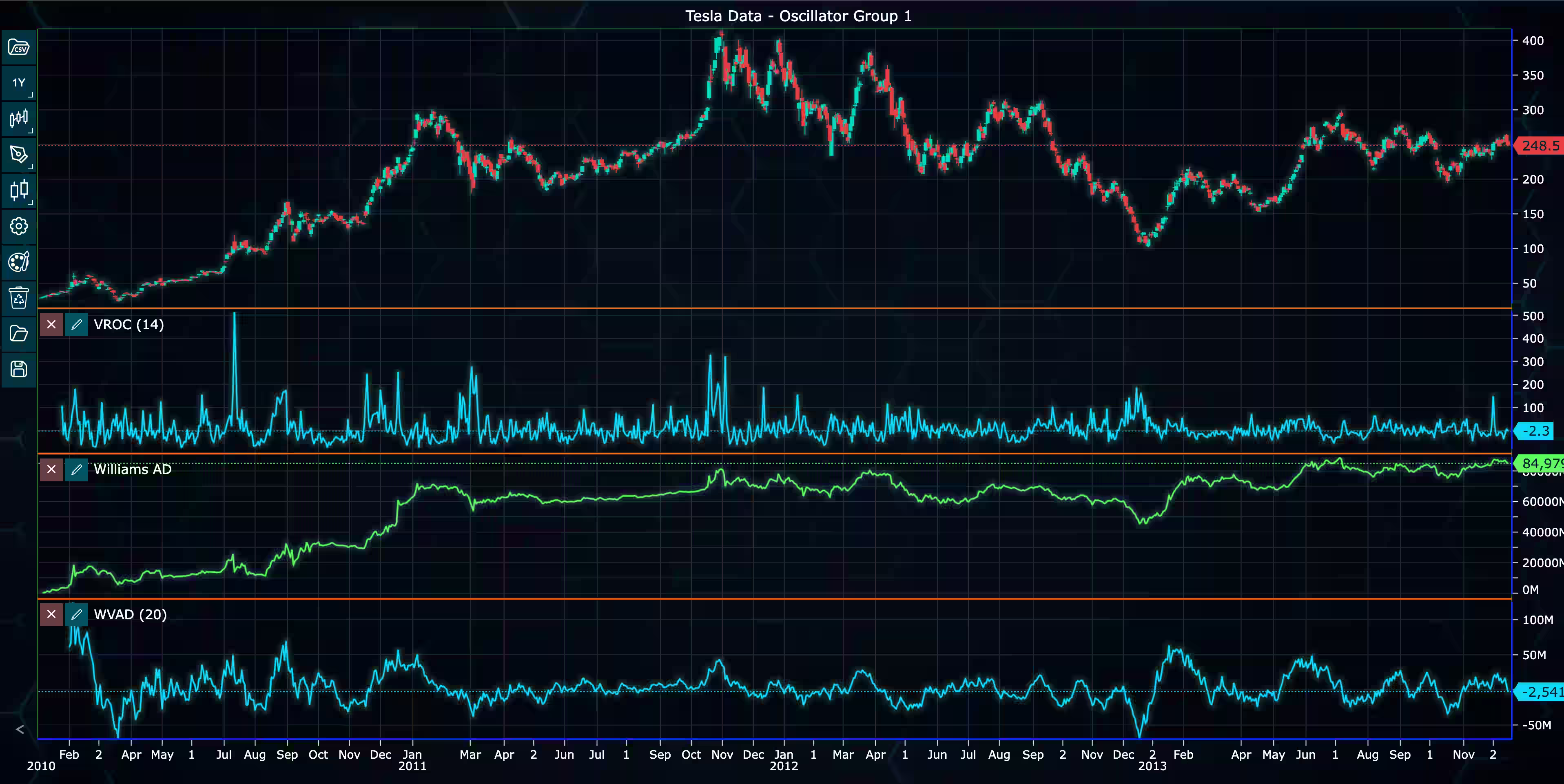Click the orange divider above VROC panel
This screenshot has height=784, width=1564.
pyautogui.click(x=774, y=308)
